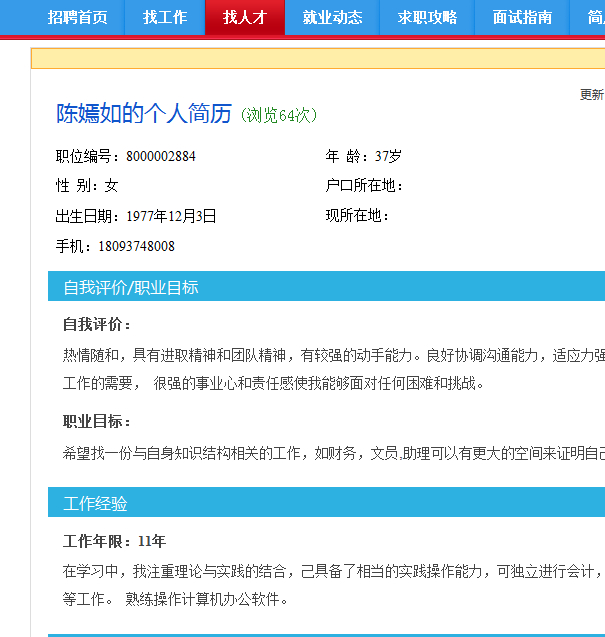605x637 pixels.
Task: Open the 求职攻略 menu item
Action: [427, 17]
